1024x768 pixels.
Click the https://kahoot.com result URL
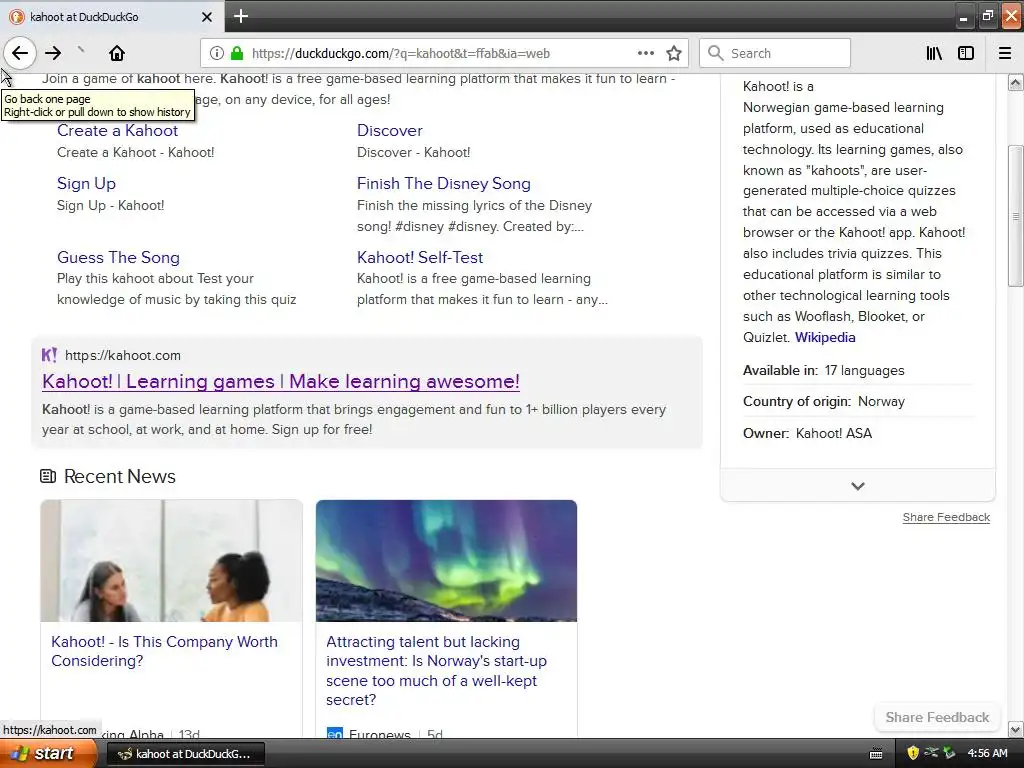(x=123, y=355)
